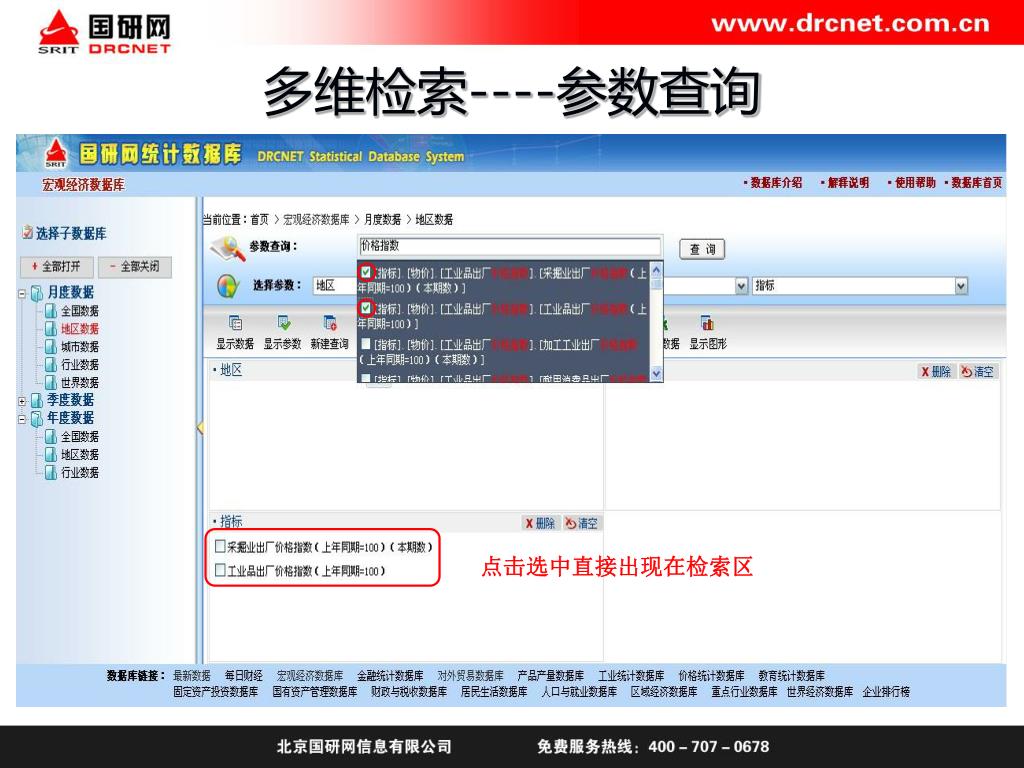Open 对外贸易数据库 footer link

click(x=470, y=675)
